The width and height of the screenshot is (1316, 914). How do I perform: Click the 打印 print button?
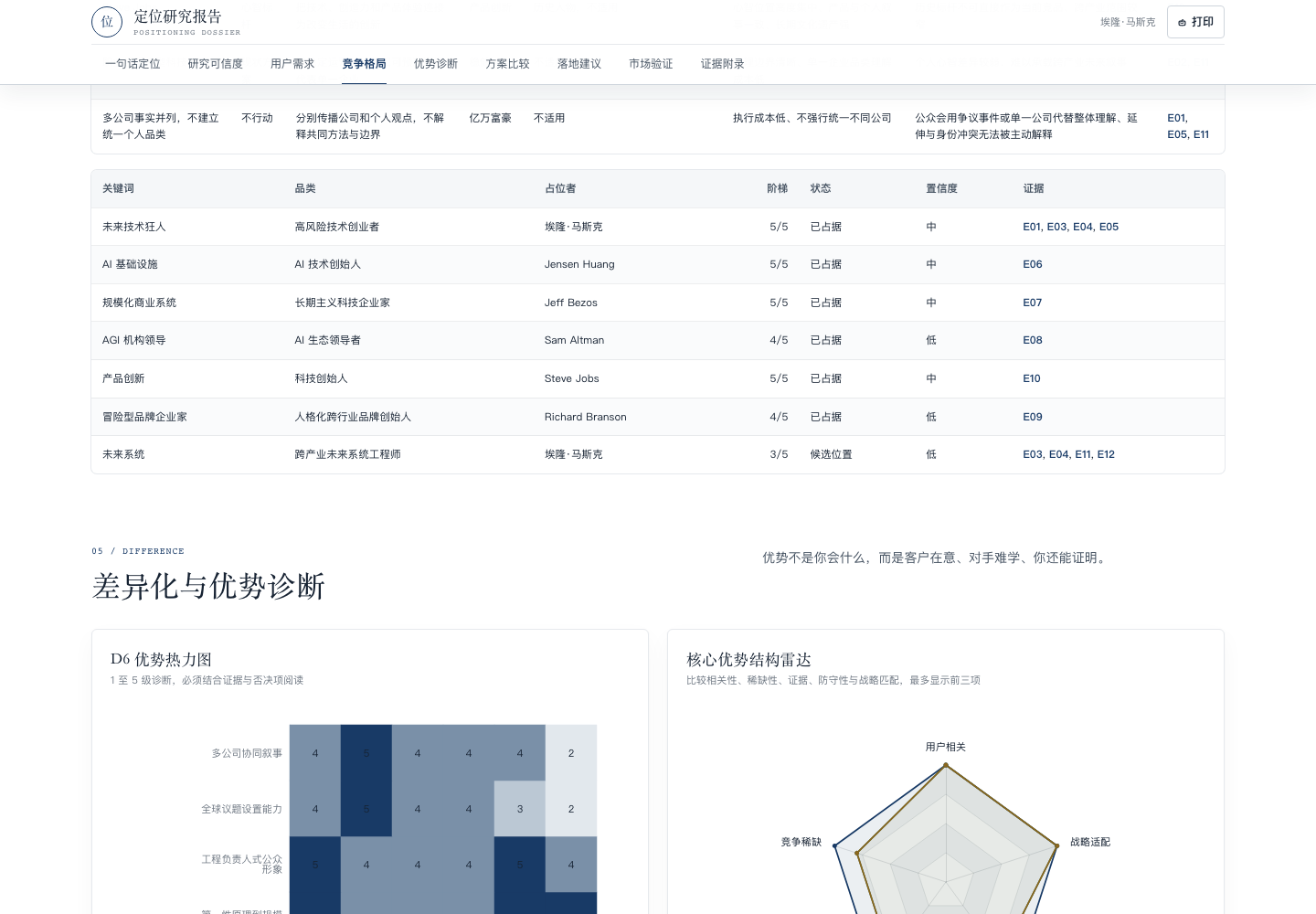coord(1195,22)
